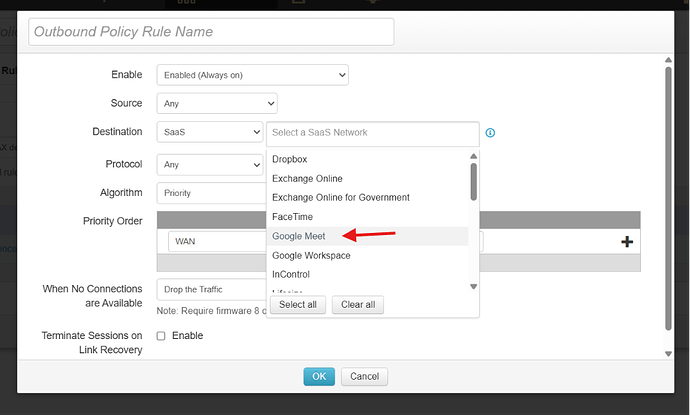This screenshot has width=690, height=415.
Task: Click the Outbound Policy Rule Name field
Action: [211, 32]
